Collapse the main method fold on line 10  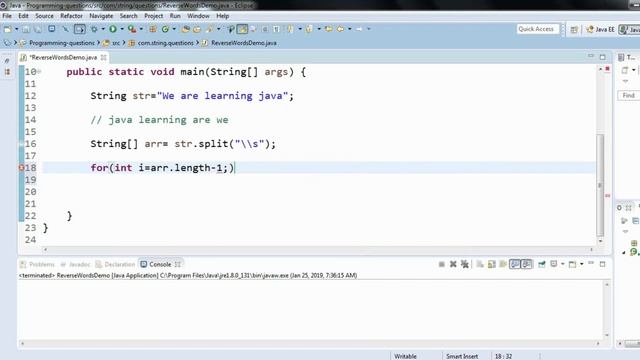(39, 71)
